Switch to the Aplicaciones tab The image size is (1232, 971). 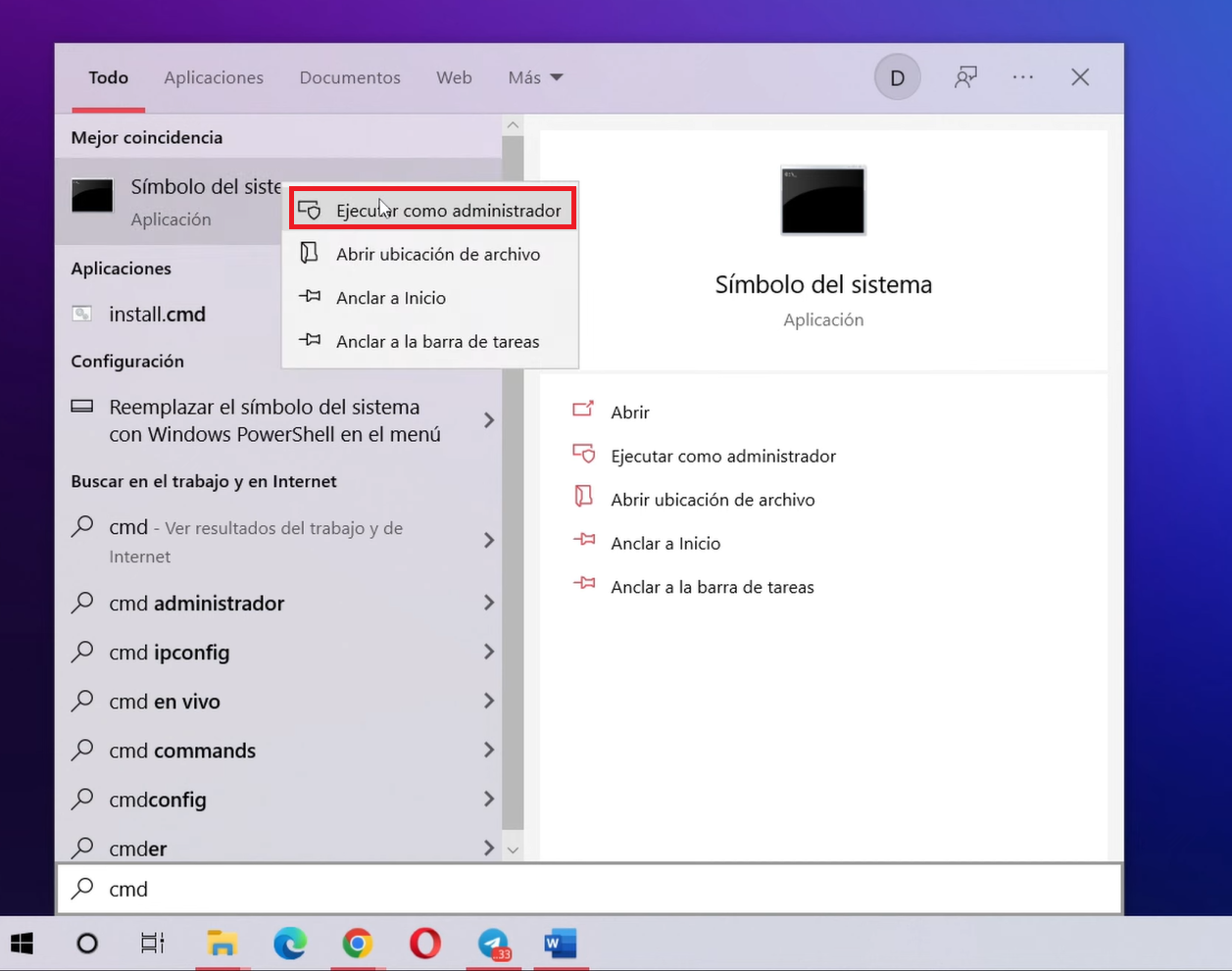[x=214, y=77]
